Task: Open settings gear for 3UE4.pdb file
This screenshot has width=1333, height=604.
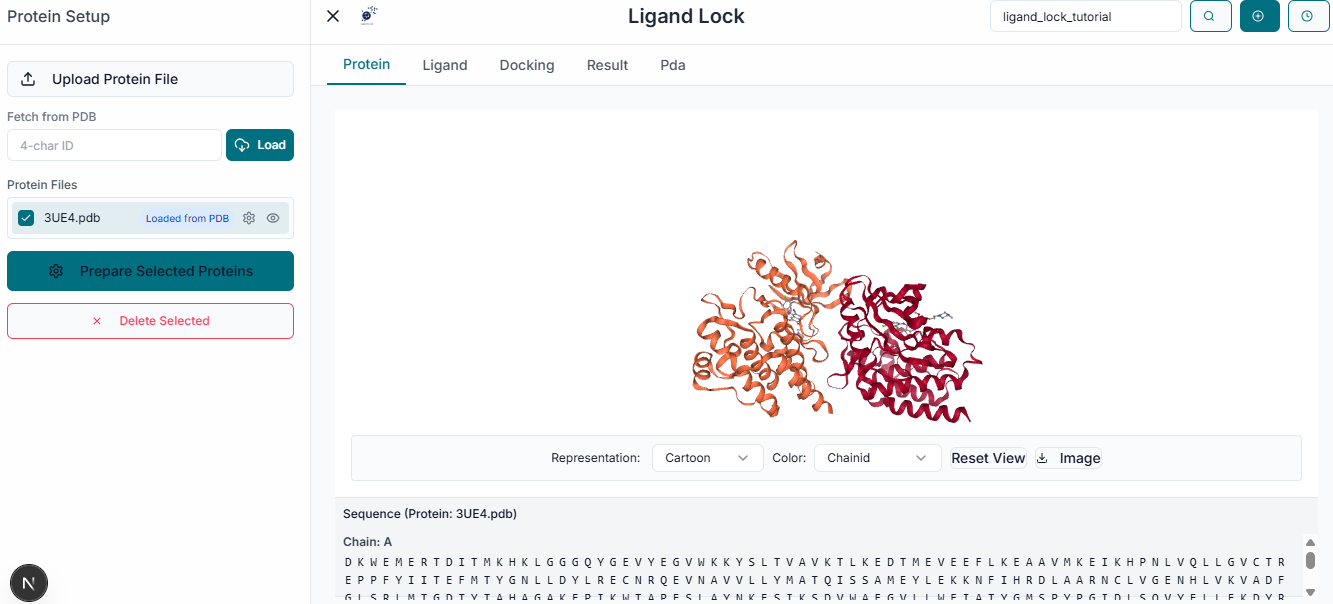Action: click(249, 217)
